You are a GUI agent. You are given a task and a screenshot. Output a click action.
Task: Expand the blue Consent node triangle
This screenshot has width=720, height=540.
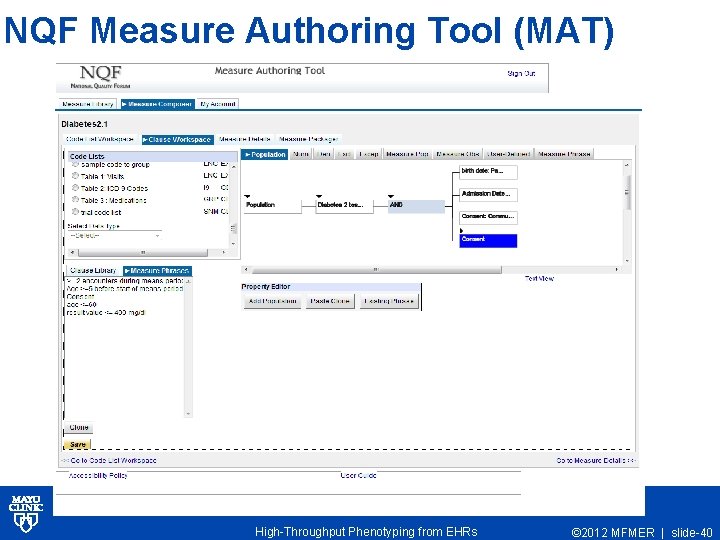pyautogui.click(x=461, y=231)
